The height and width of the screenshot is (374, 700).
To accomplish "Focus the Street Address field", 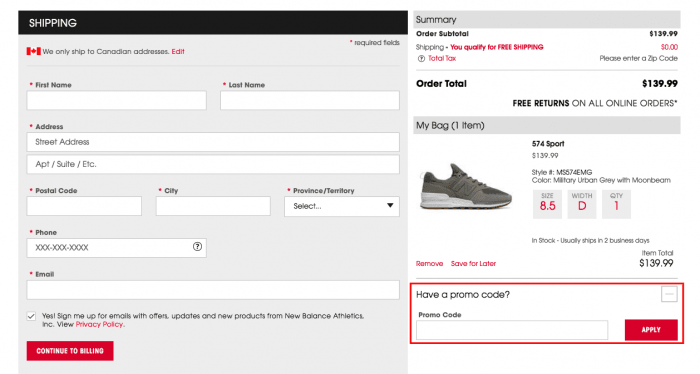I will click(x=213, y=142).
